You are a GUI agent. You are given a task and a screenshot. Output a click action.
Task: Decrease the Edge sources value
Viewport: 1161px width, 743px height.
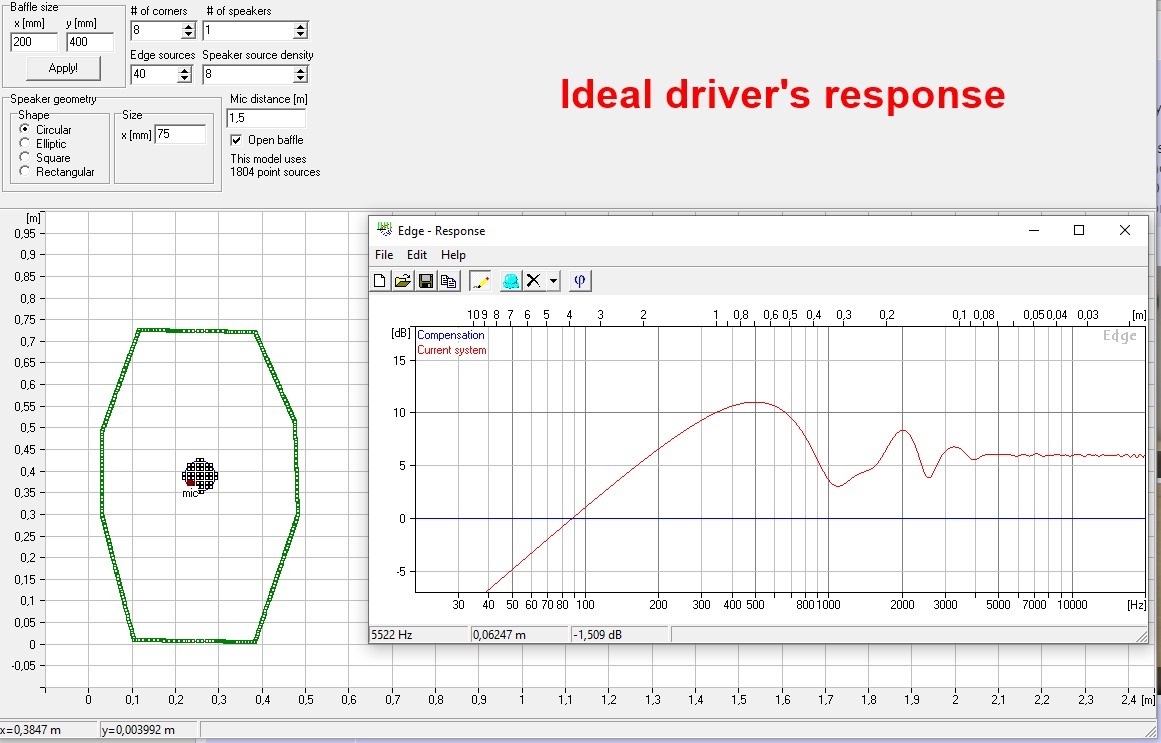(x=185, y=78)
